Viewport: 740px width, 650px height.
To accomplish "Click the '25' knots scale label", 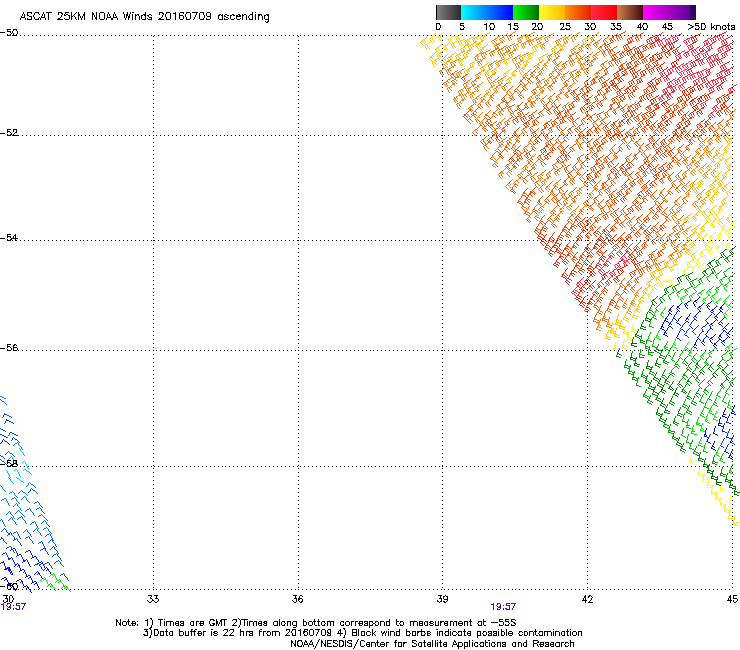I will [565, 27].
